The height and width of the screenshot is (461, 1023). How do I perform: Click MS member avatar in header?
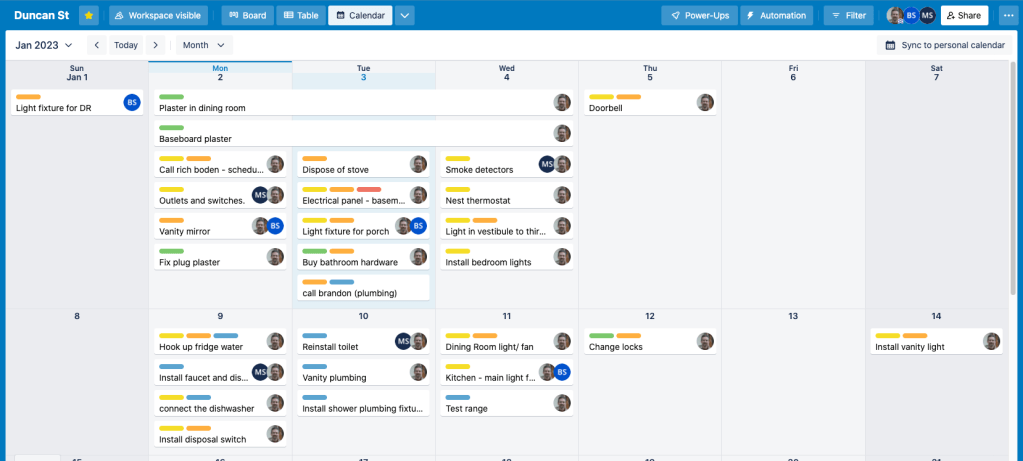click(x=928, y=15)
